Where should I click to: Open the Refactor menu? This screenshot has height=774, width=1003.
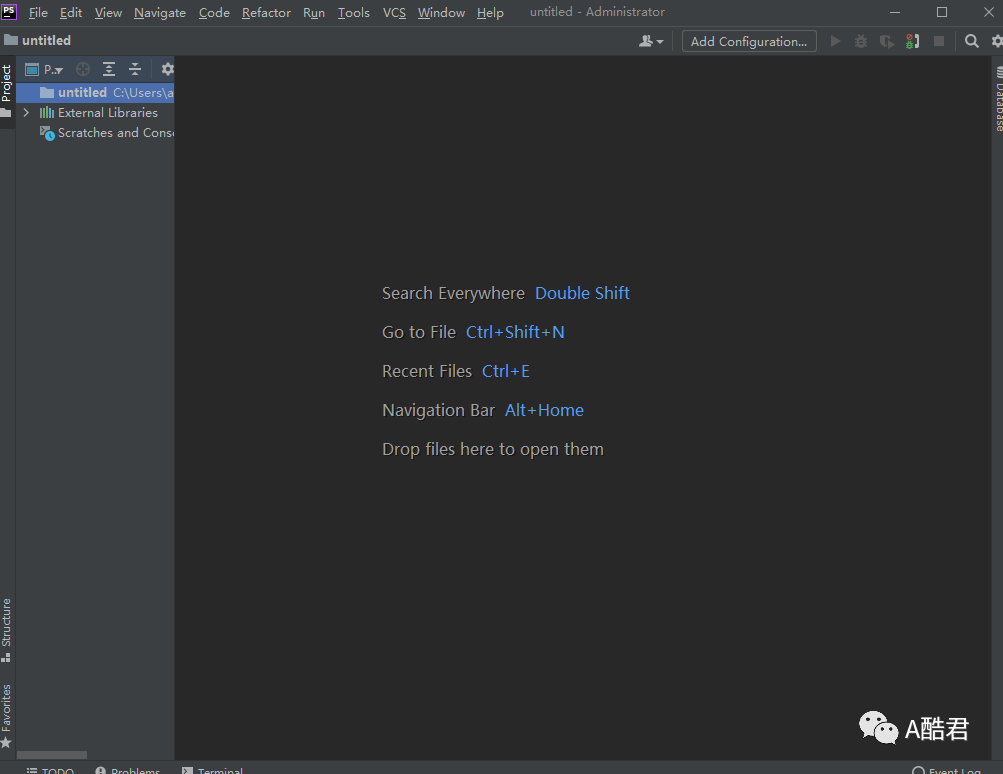pos(266,12)
